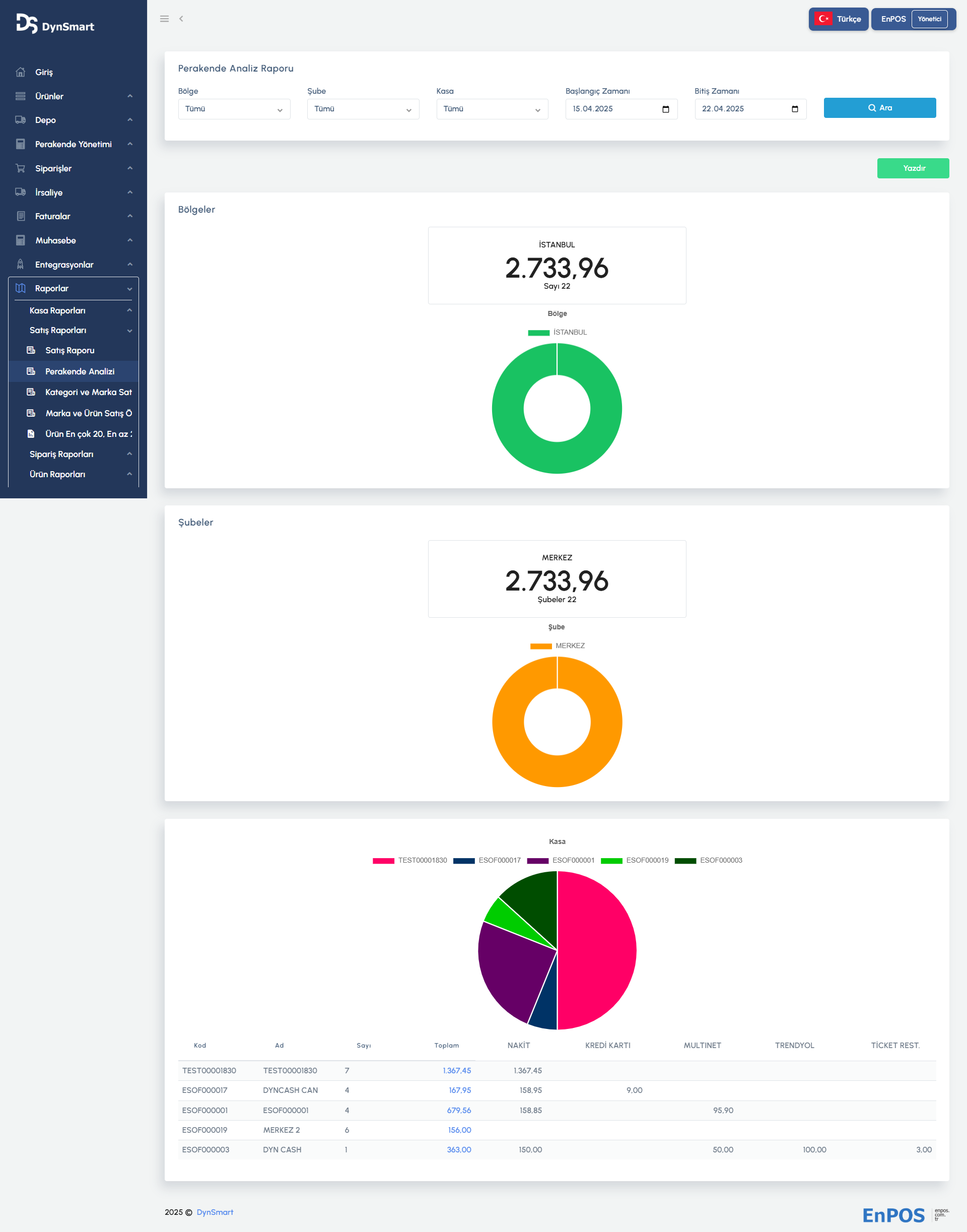Open the Başlangıç Zamanı calendar picker icon
The width and height of the screenshot is (967, 1232).
[x=665, y=109]
